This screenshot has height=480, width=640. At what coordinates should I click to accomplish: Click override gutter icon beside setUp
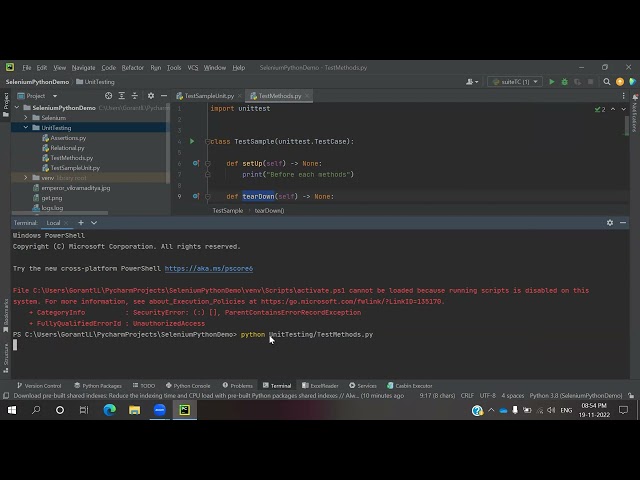point(196,163)
